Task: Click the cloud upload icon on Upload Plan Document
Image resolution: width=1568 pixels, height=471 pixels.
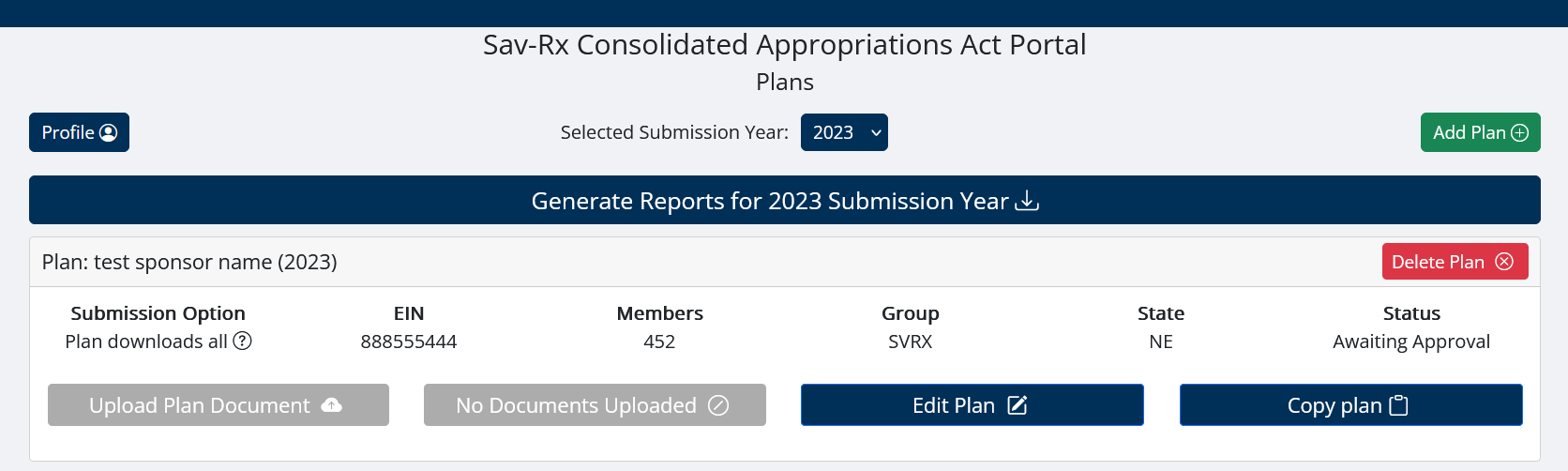Action: click(332, 405)
